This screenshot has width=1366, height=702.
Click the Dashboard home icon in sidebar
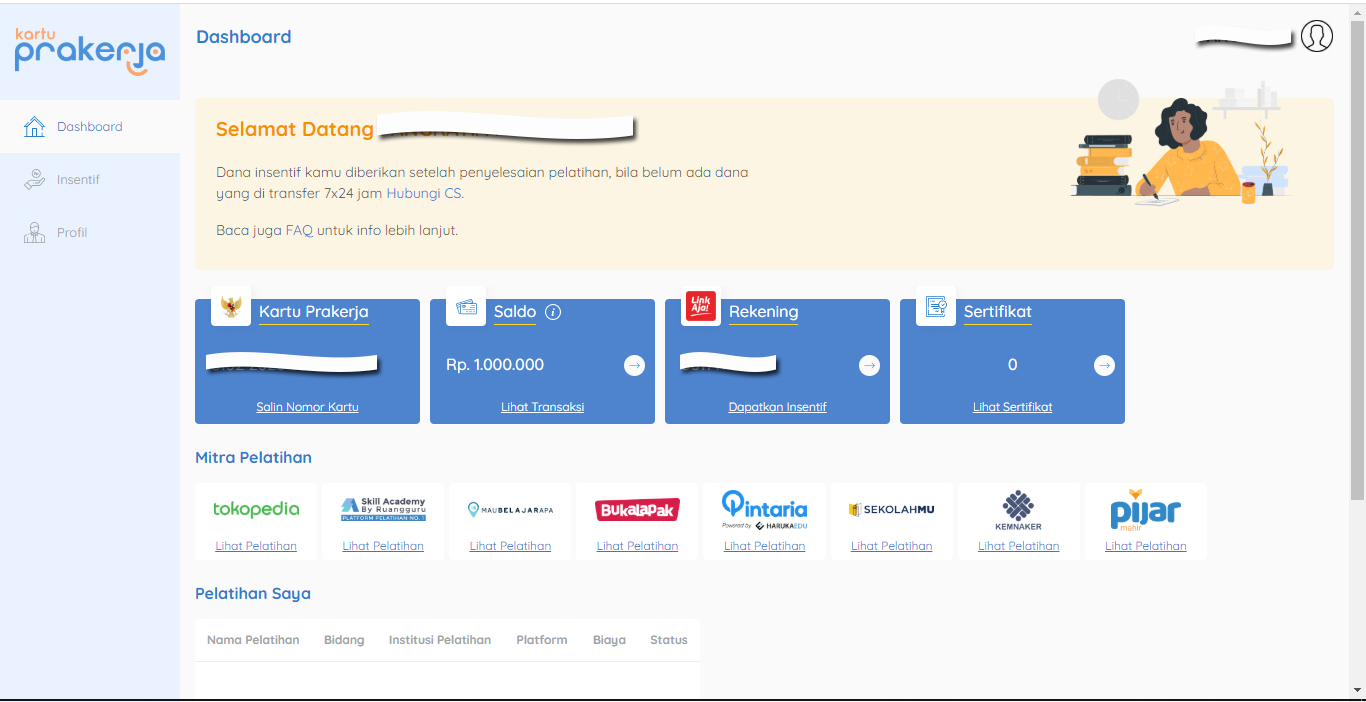[x=34, y=127]
